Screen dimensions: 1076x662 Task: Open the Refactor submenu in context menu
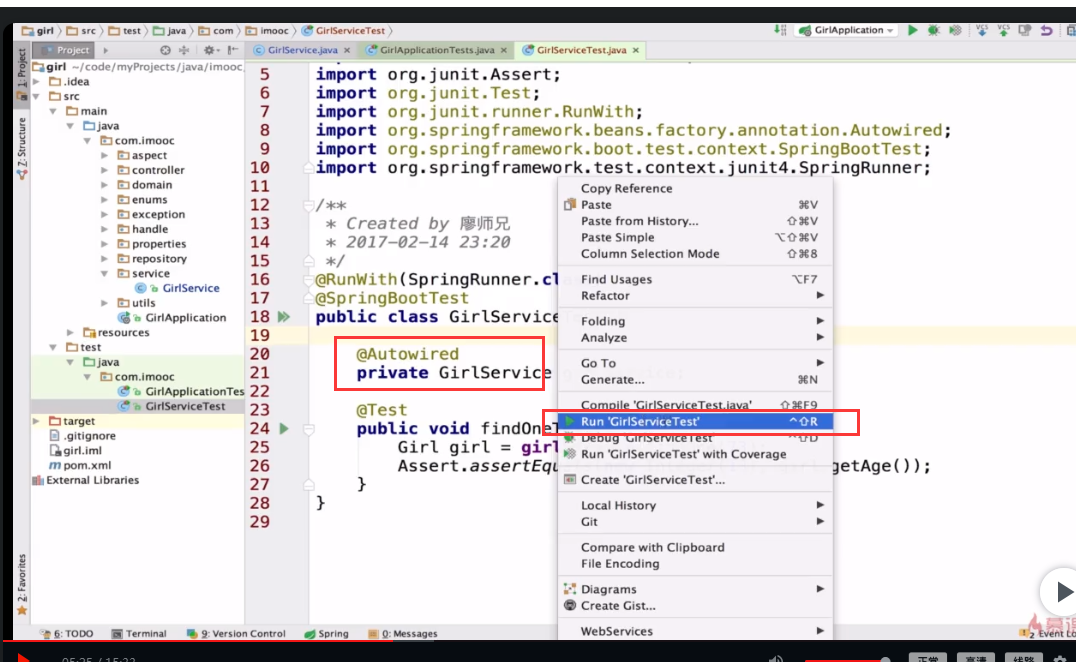point(695,296)
